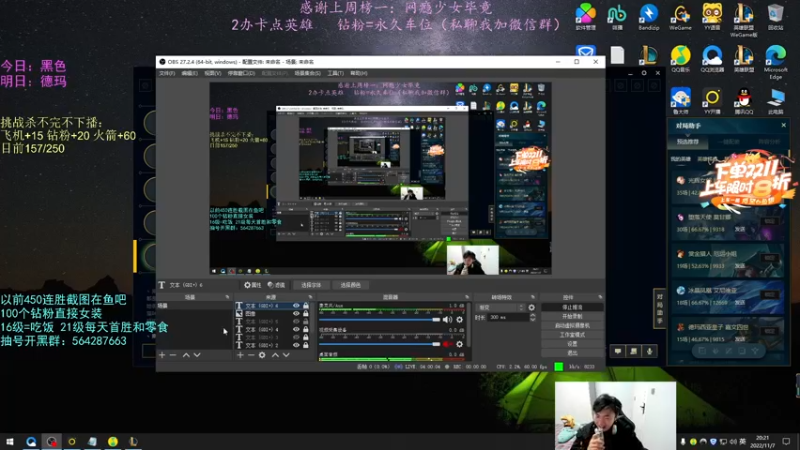
Task: Open microphone/Aux mixer settings gear
Action: [459, 320]
